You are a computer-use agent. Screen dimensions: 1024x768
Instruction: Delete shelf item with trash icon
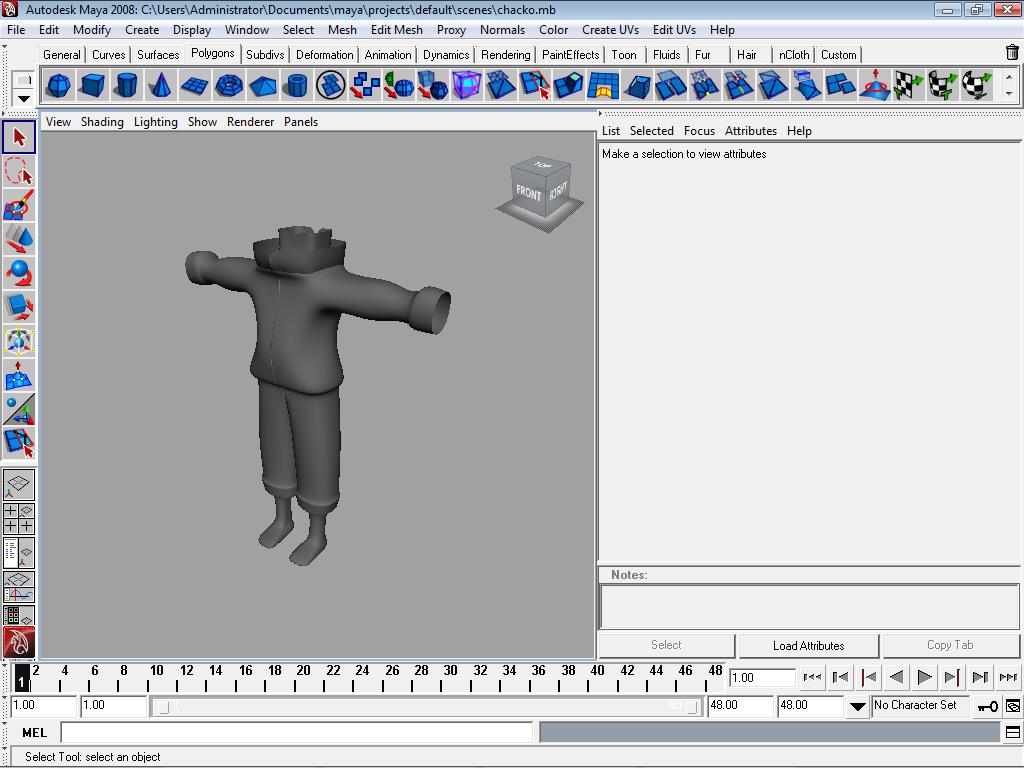(1012, 52)
